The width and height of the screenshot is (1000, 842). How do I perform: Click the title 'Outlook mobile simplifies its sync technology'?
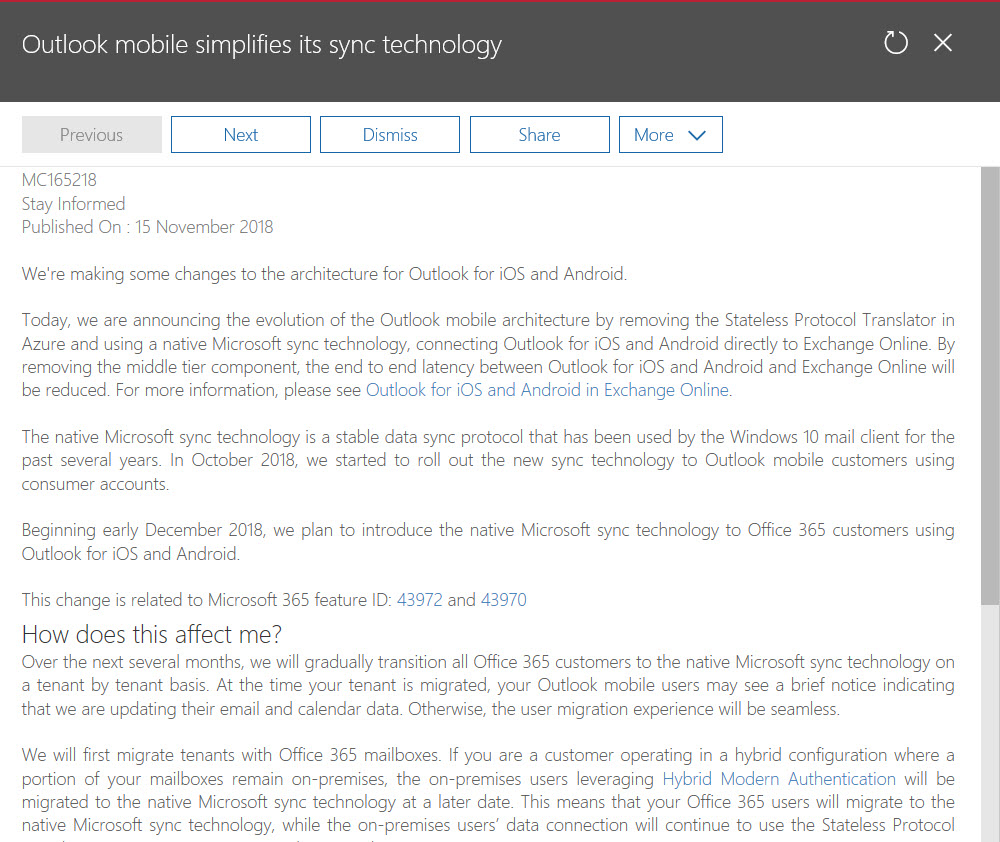(x=261, y=45)
